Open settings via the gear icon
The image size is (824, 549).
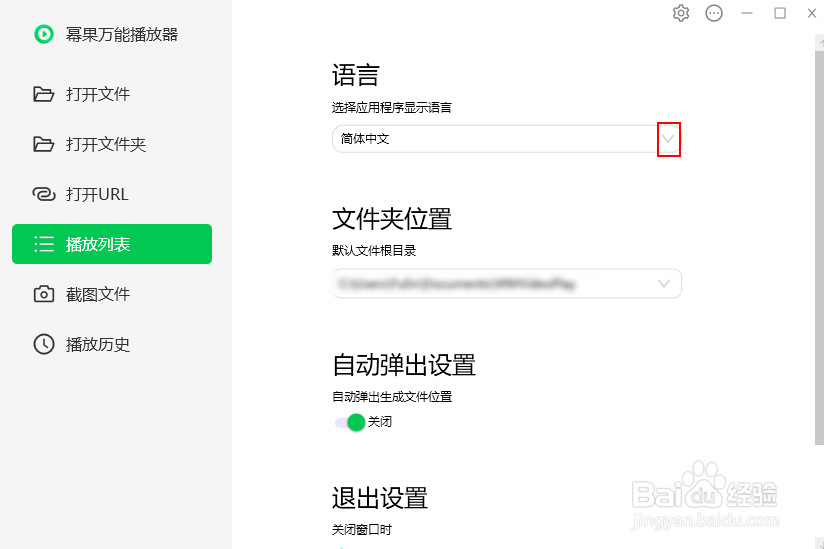pos(681,13)
